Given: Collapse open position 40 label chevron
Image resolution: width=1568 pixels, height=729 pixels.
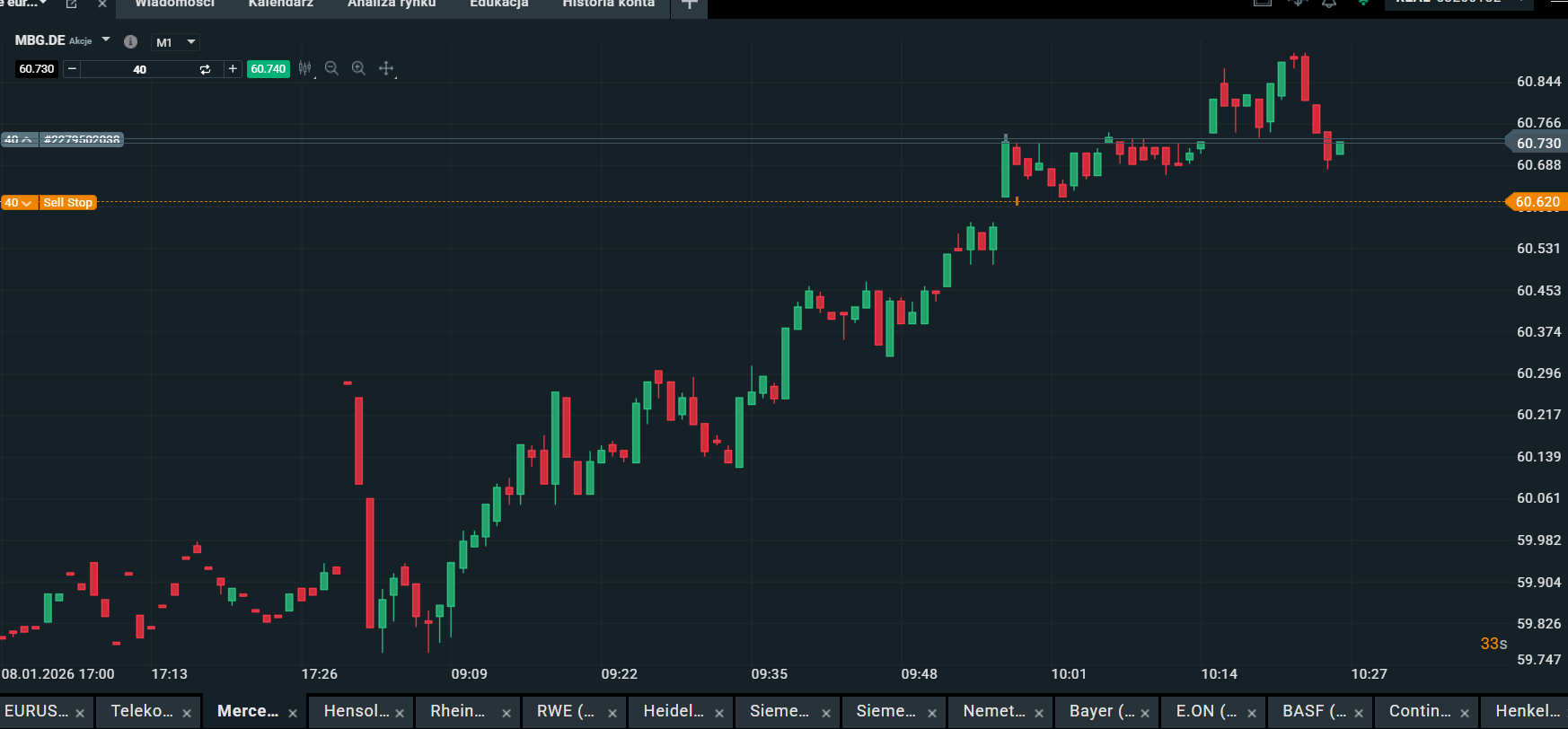Looking at the screenshot, I should [26, 139].
